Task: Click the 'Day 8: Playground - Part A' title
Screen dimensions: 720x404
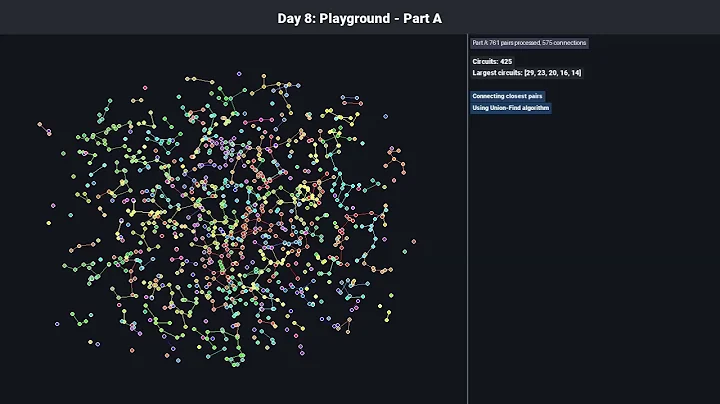Action: [360, 18]
